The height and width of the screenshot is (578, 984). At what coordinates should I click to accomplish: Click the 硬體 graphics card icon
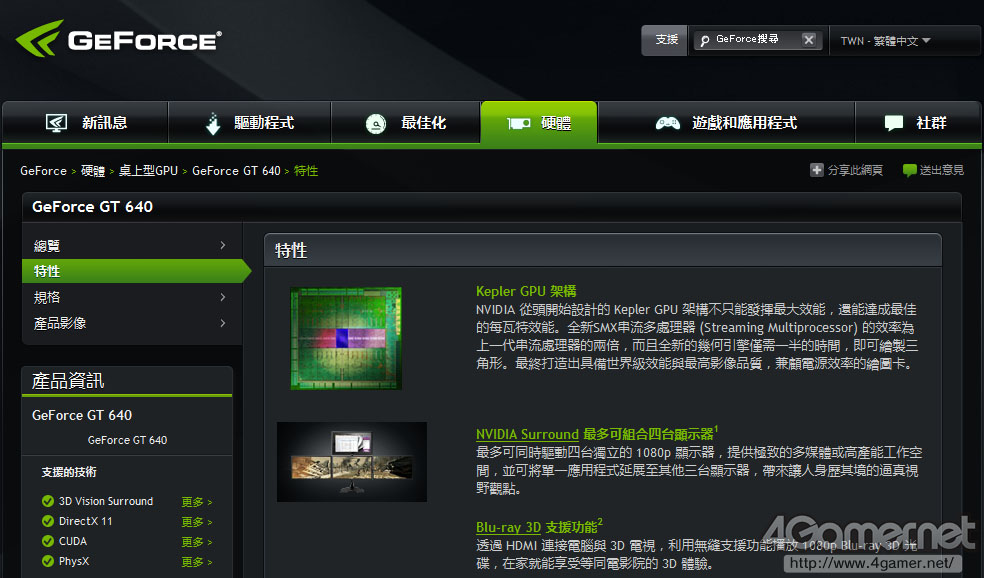coord(519,123)
